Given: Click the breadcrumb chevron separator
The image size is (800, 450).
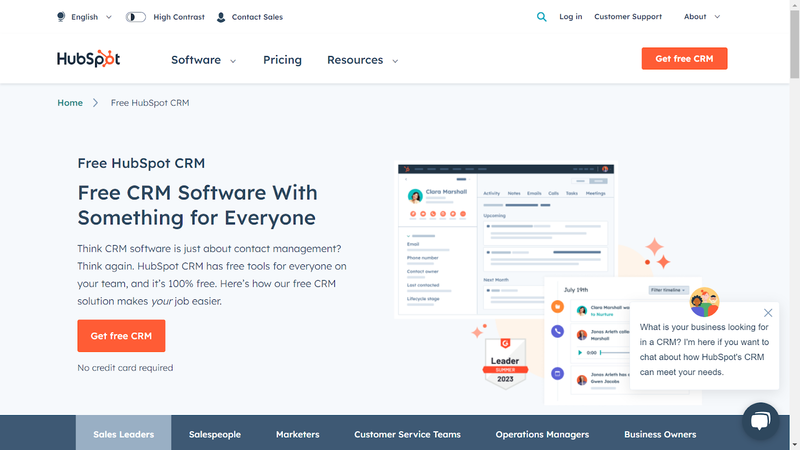Looking at the screenshot, I should point(95,103).
